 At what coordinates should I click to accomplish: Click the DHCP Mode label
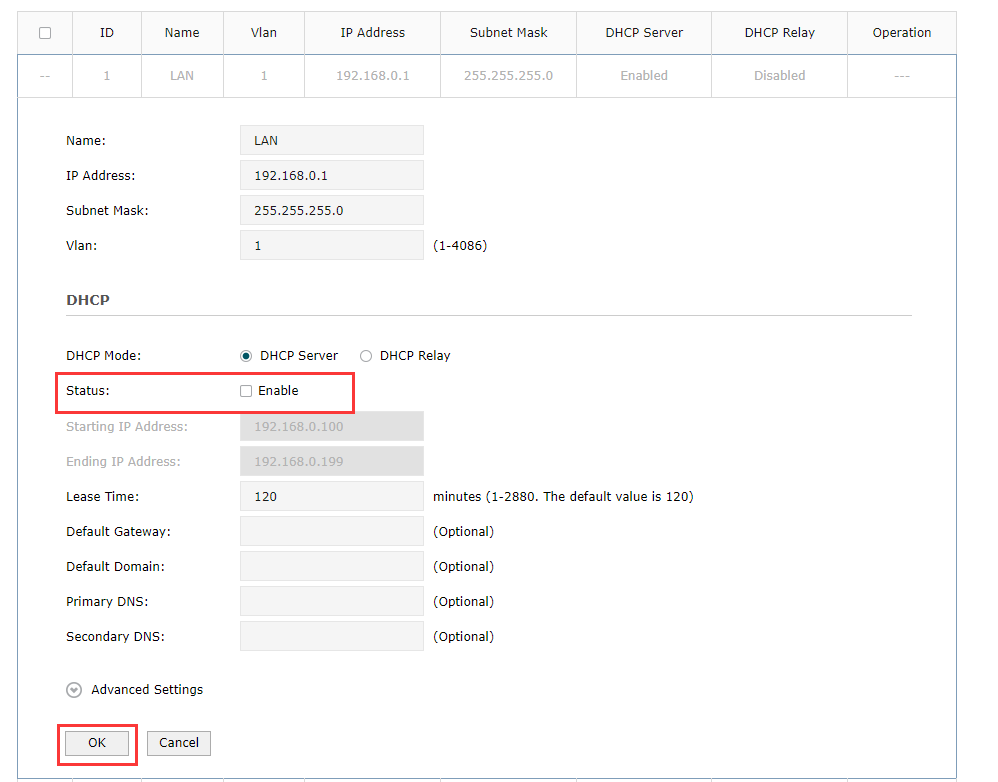[104, 356]
